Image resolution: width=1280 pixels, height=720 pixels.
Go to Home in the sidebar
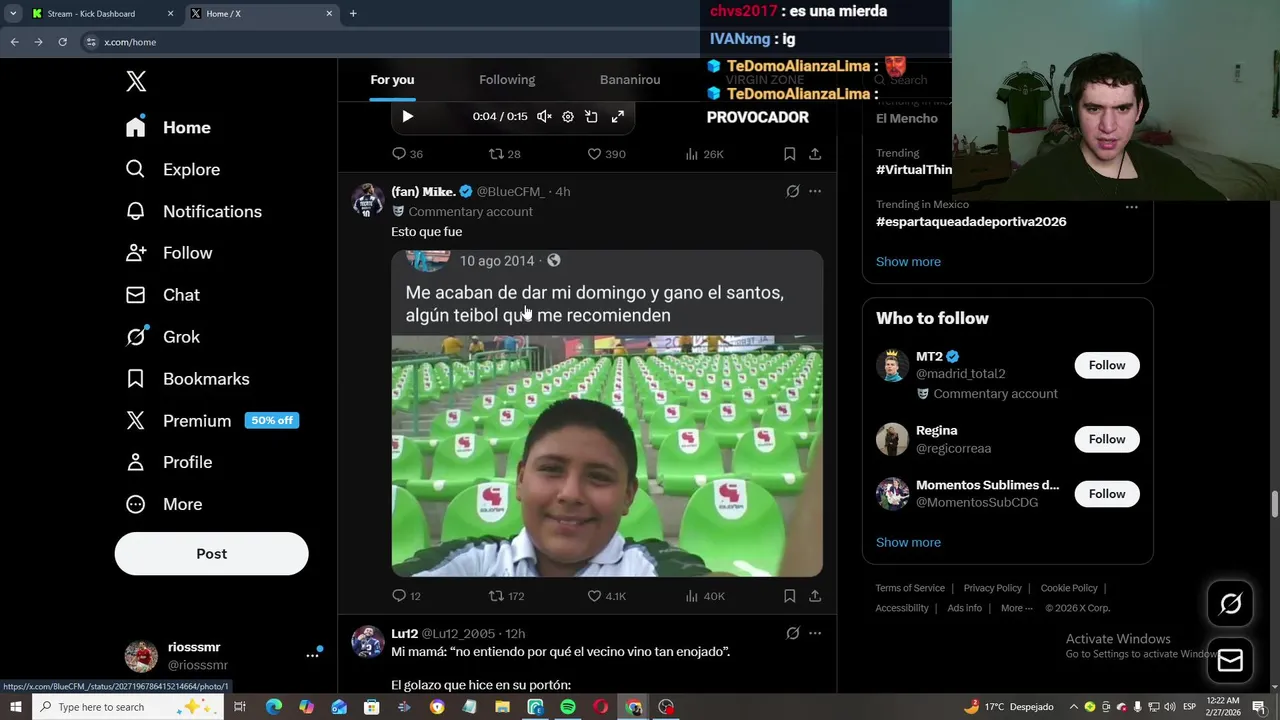click(x=168, y=127)
